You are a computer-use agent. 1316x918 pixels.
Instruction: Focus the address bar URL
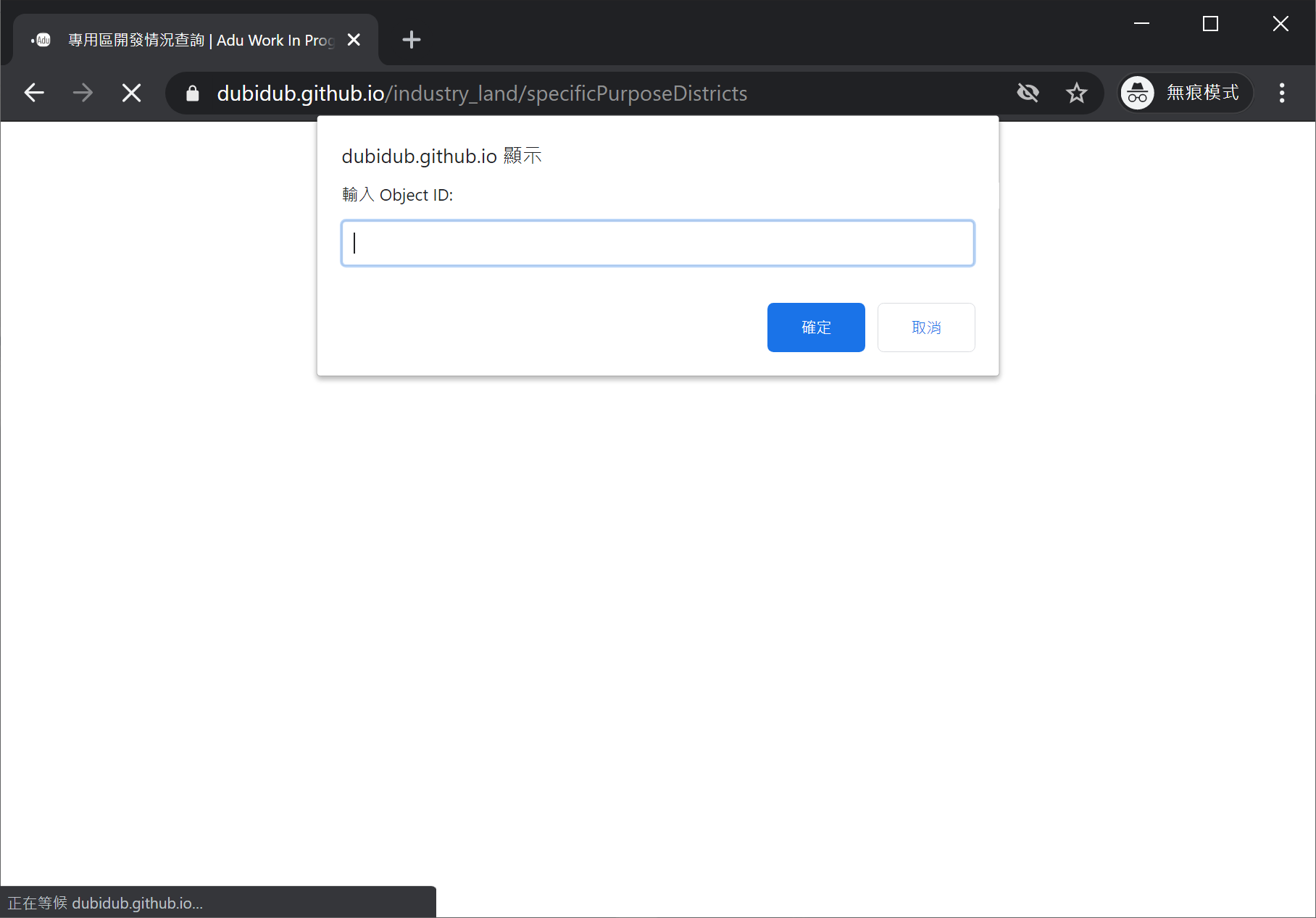click(x=482, y=93)
